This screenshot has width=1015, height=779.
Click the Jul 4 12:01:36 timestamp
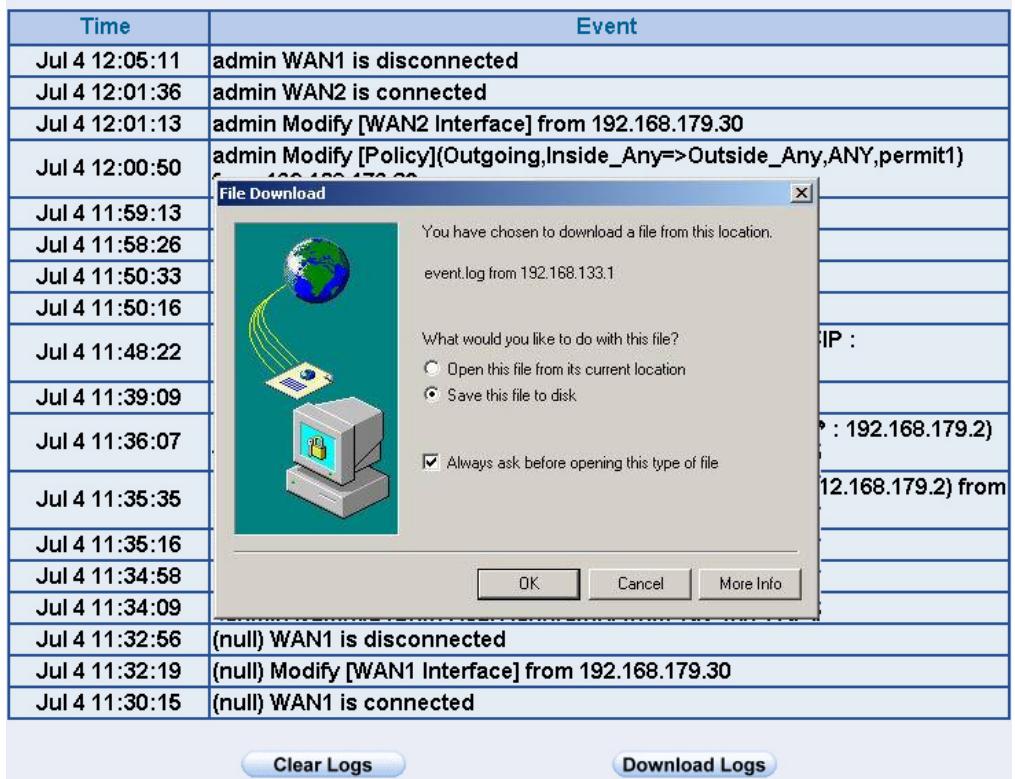(x=108, y=92)
